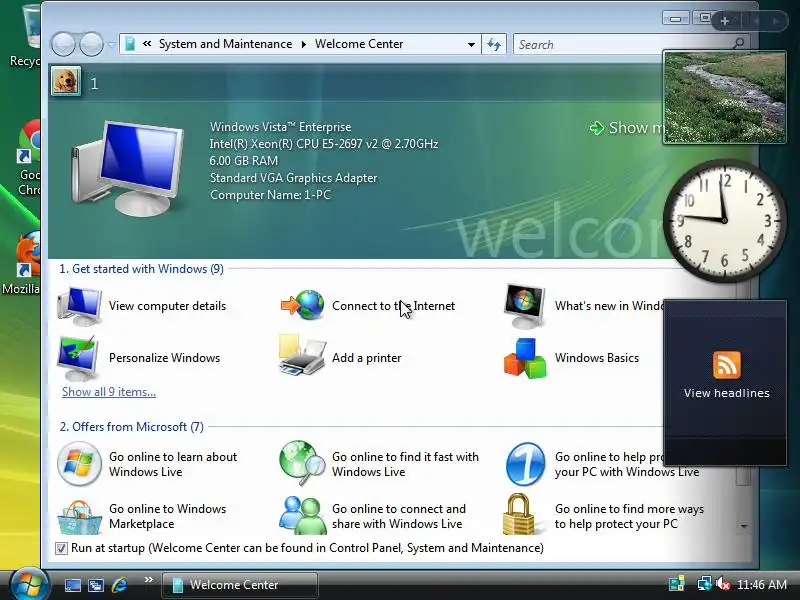Uncheck the Run at startup checkbox
This screenshot has width=800, height=600.
pos(61,548)
